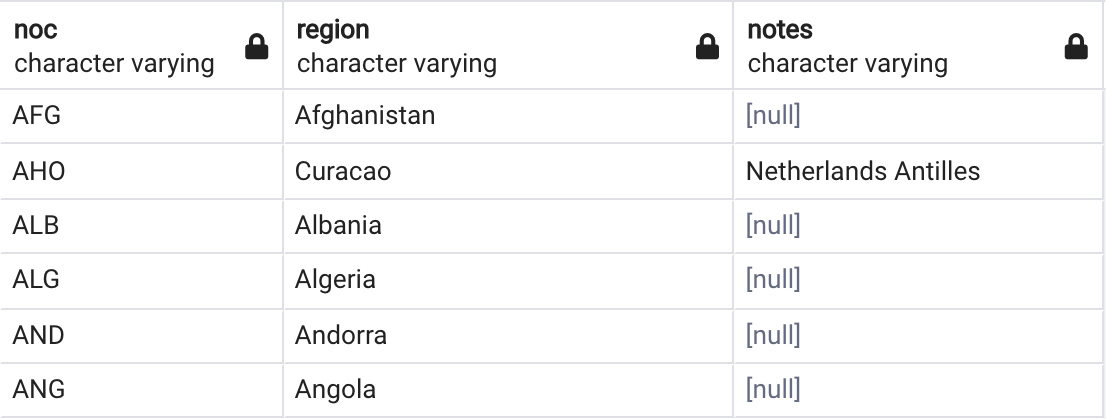Click the Angola region cell
The height and width of the screenshot is (419, 1106).
[509, 390]
